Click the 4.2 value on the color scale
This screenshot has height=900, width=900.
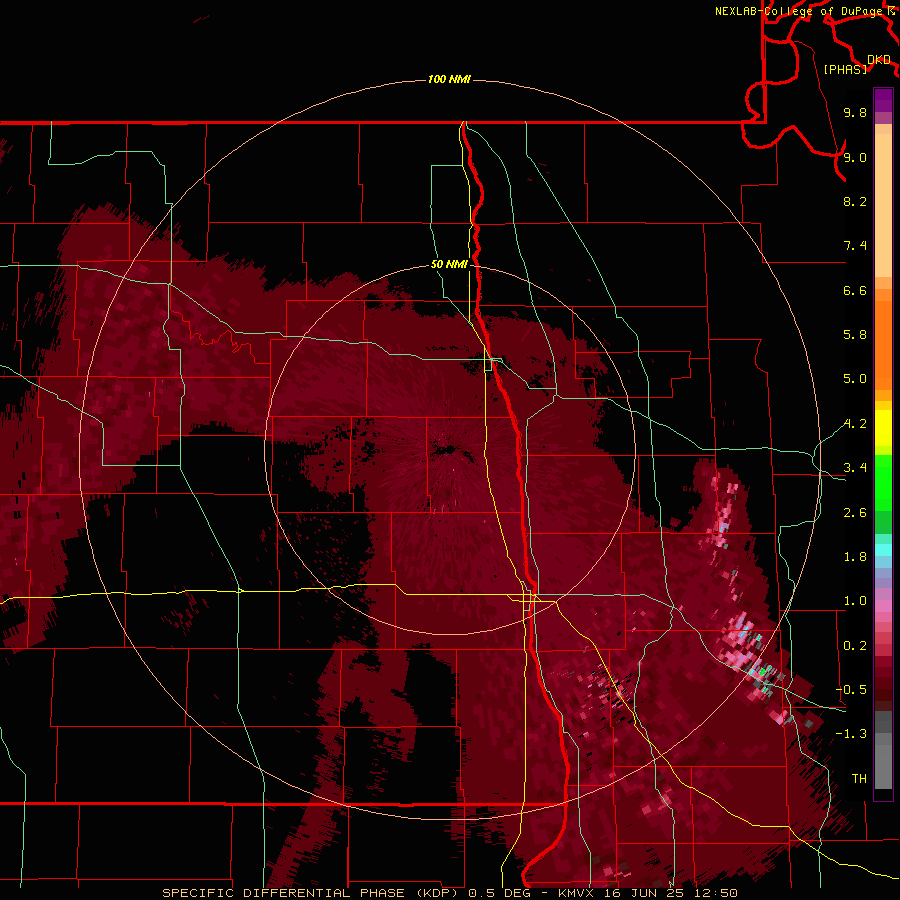[x=855, y=424]
